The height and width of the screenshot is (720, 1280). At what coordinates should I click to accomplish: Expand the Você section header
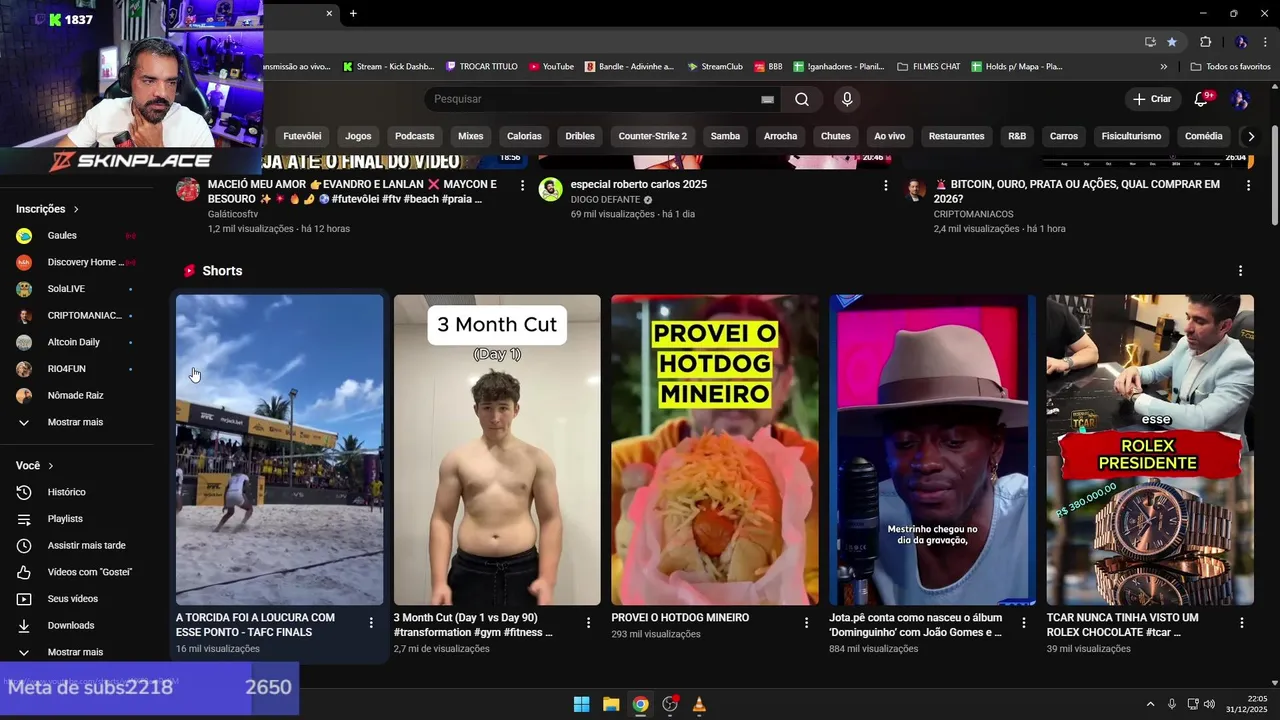pos(35,466)
